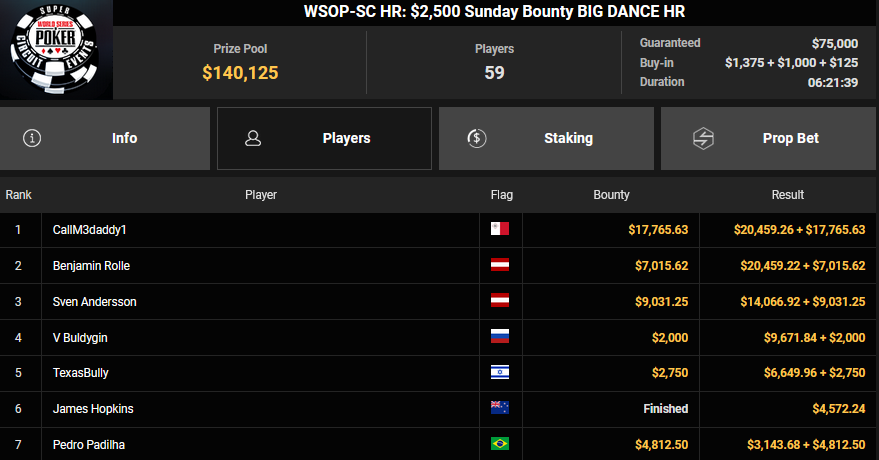The image size is (879, 460).
Task: Click the Russian flag for V Buldygin
Action: [x=500, y=338]
